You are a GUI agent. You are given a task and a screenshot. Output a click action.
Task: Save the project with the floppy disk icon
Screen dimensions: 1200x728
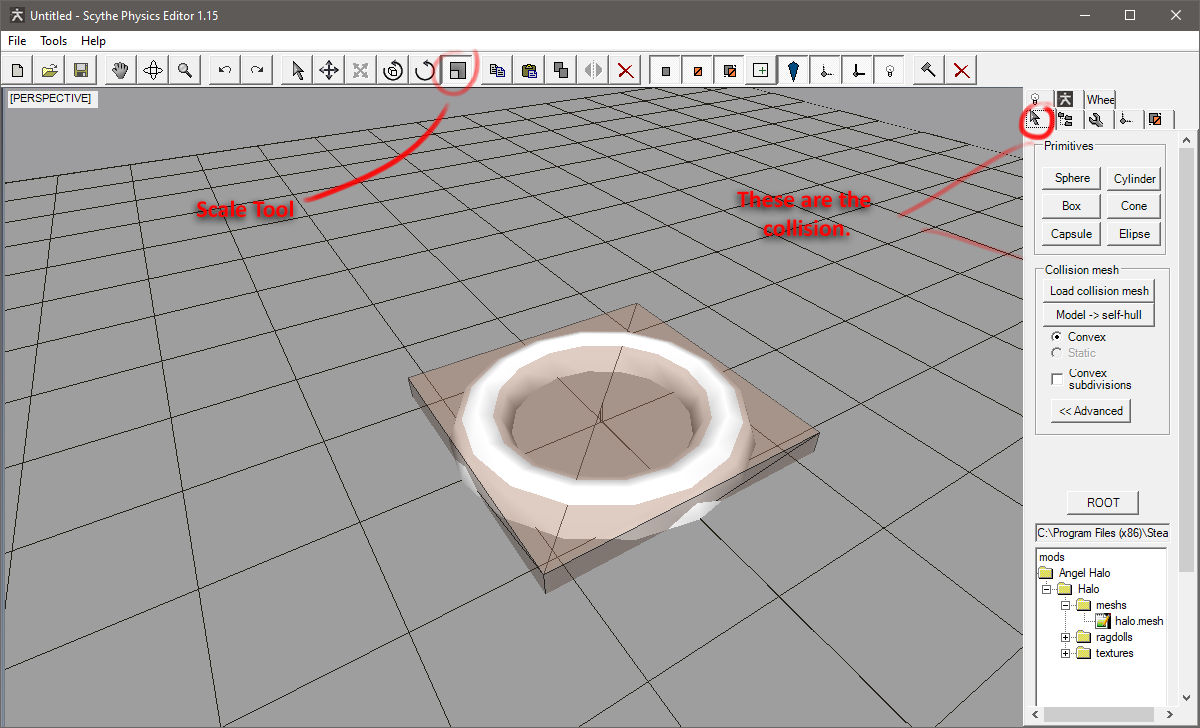pyautogui.click(x=82, y=70)
